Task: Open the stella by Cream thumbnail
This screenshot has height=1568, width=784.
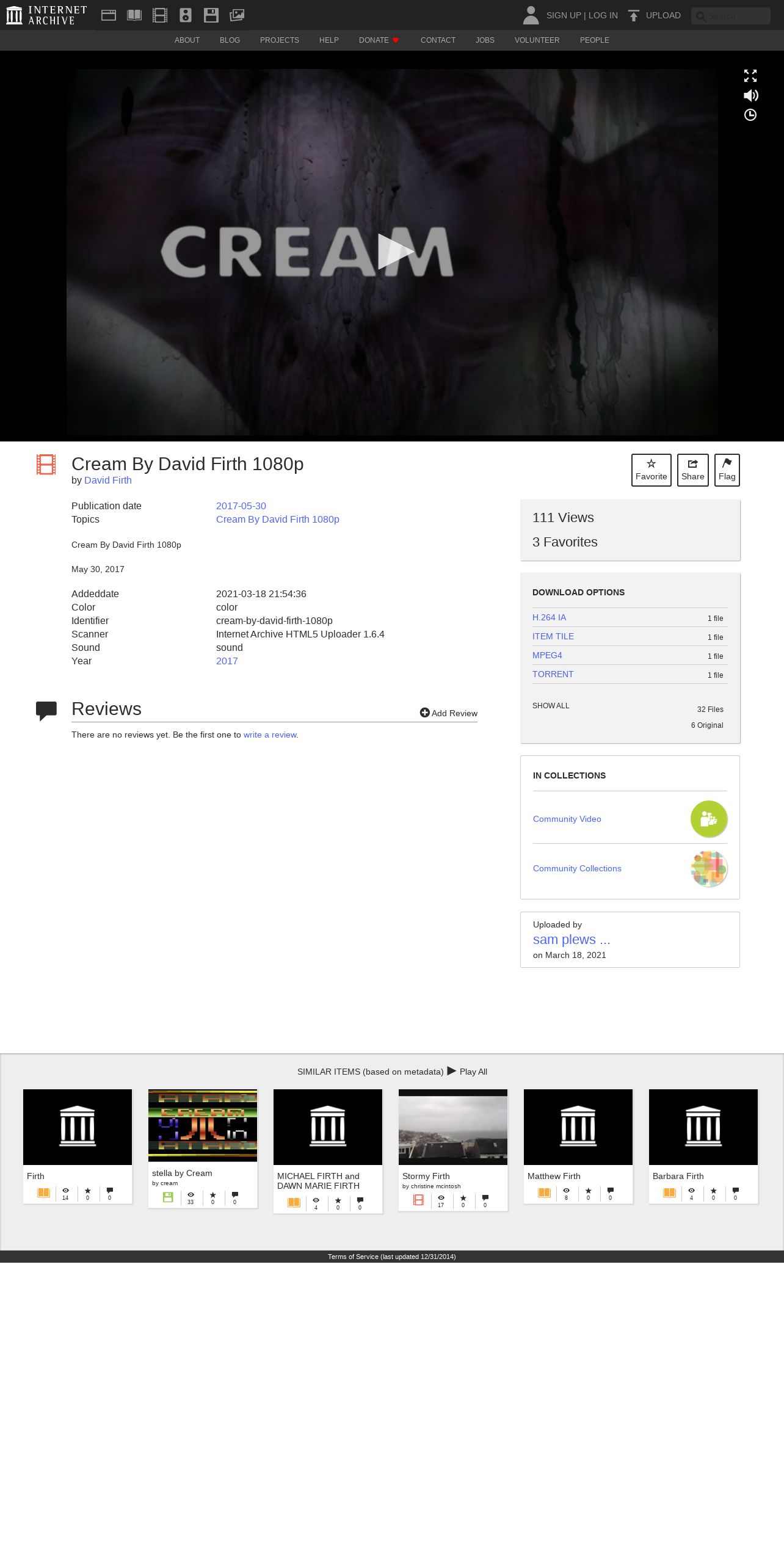Action: (x=203, y=1125)
